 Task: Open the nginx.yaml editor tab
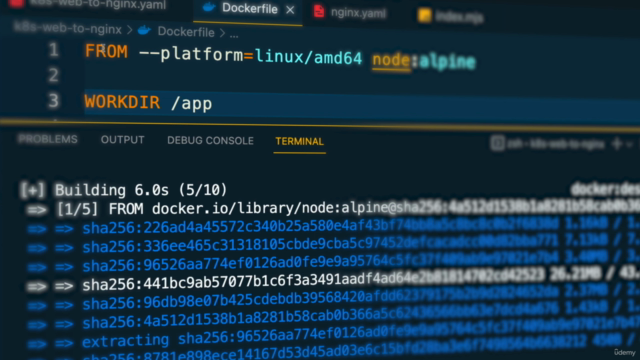(x=350, y=12)
